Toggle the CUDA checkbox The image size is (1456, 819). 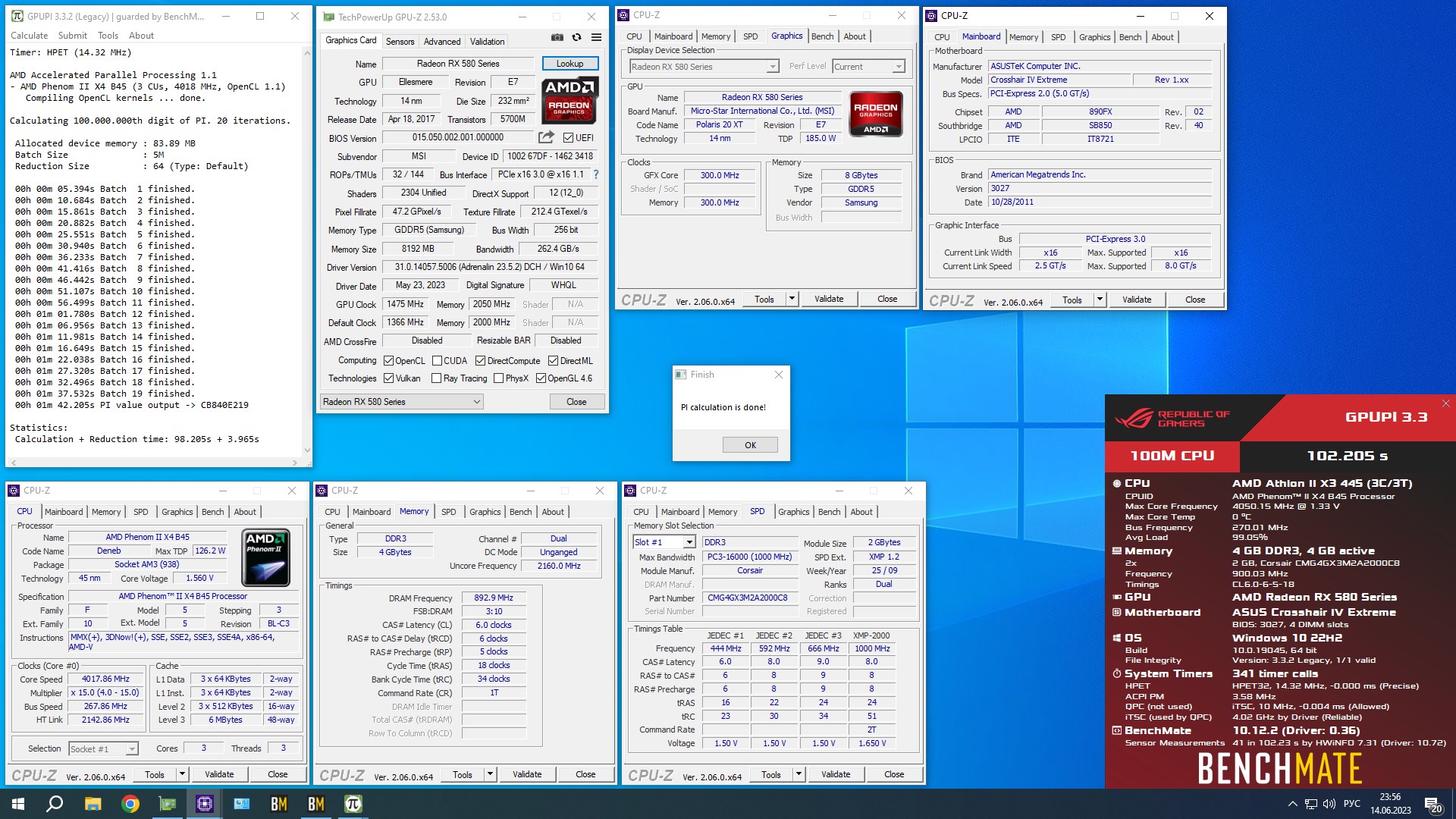pyautogui.click(x=437, y=361)
